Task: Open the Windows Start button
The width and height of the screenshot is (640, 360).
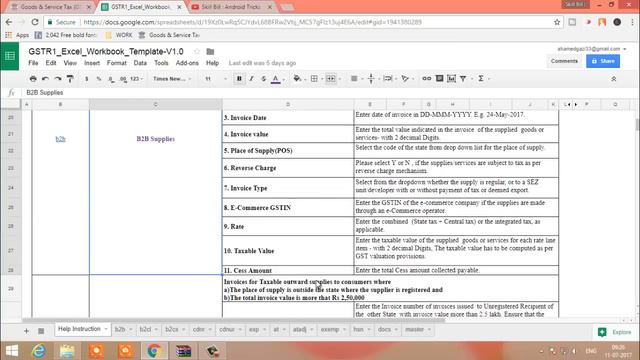Action: 11,351
